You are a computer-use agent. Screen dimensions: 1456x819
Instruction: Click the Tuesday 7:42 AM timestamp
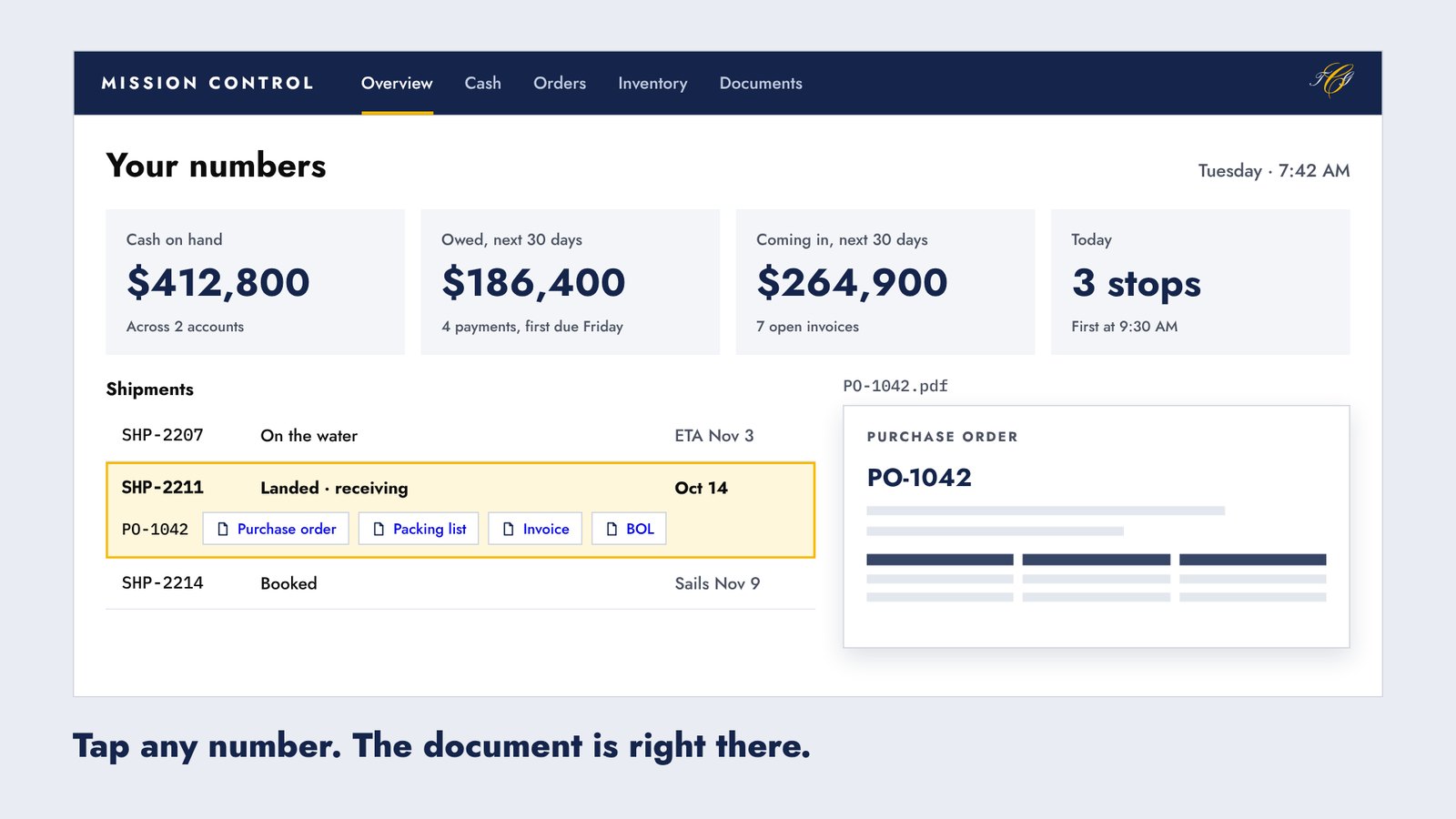pos(1274,171)
